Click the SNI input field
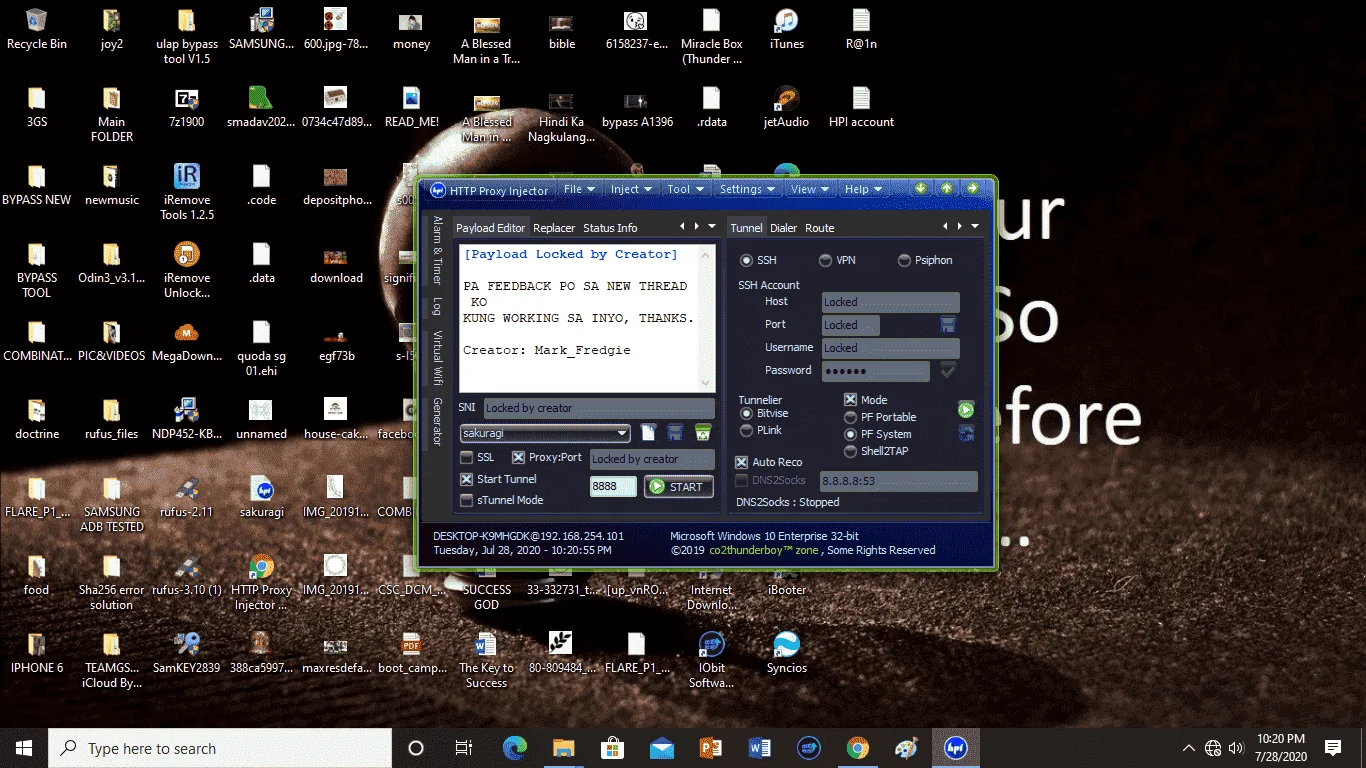 599,408
